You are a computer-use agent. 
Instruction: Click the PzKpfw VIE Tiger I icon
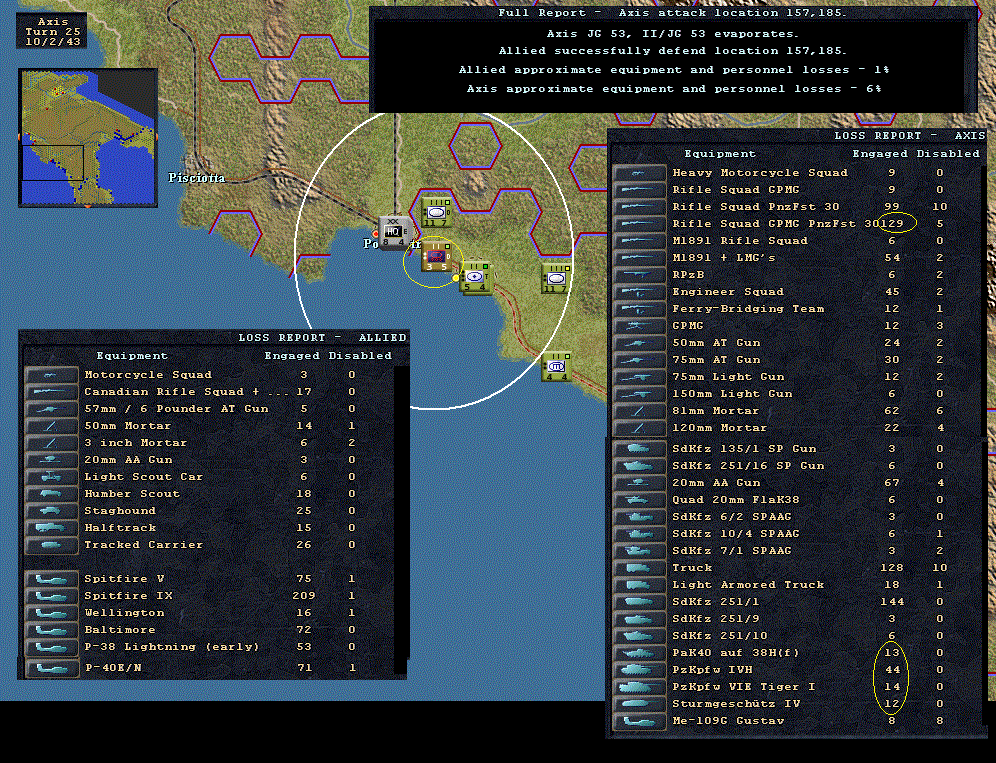tap(638, 687)
